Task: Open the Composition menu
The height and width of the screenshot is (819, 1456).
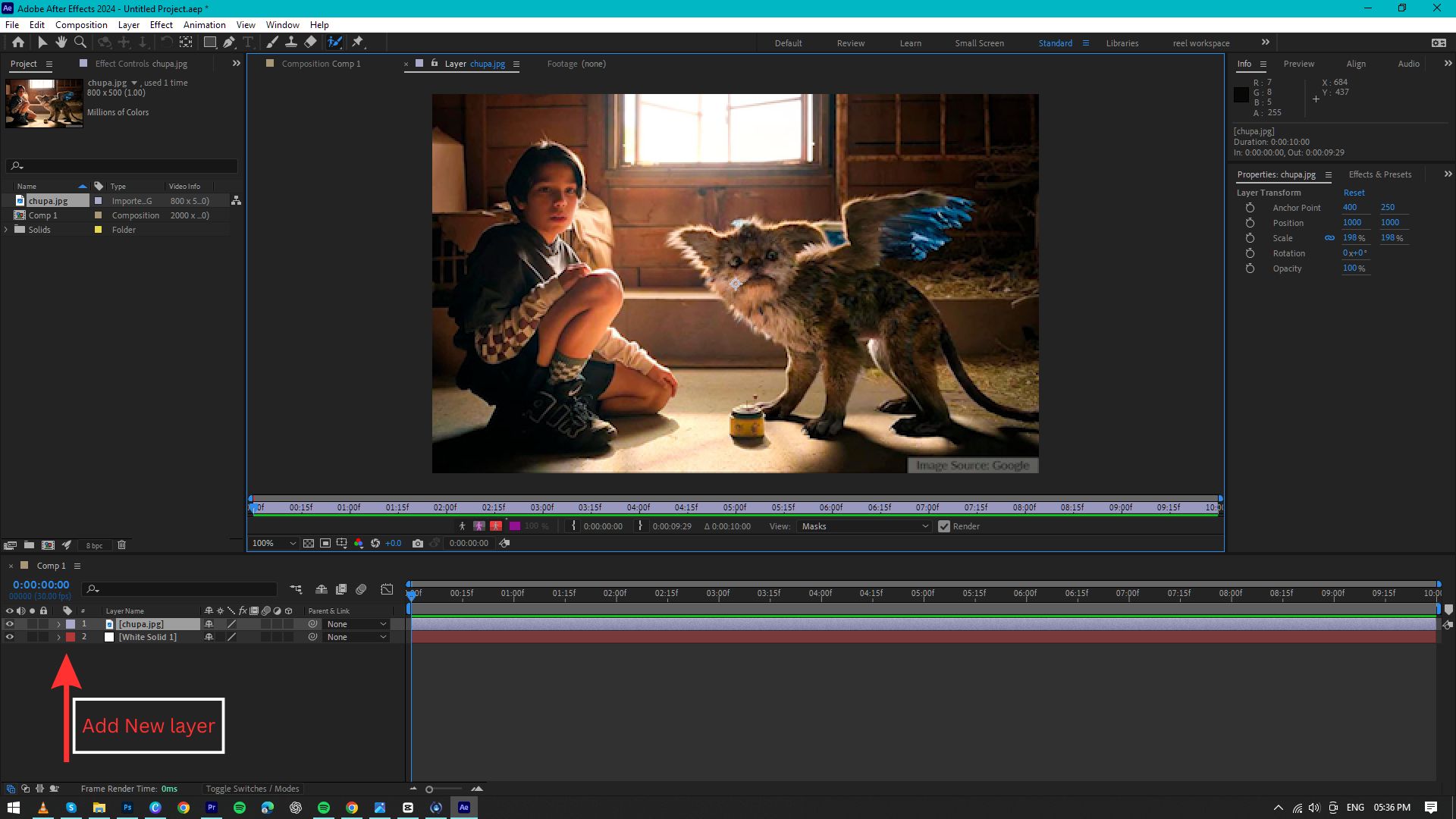Action: coord(81,24)
